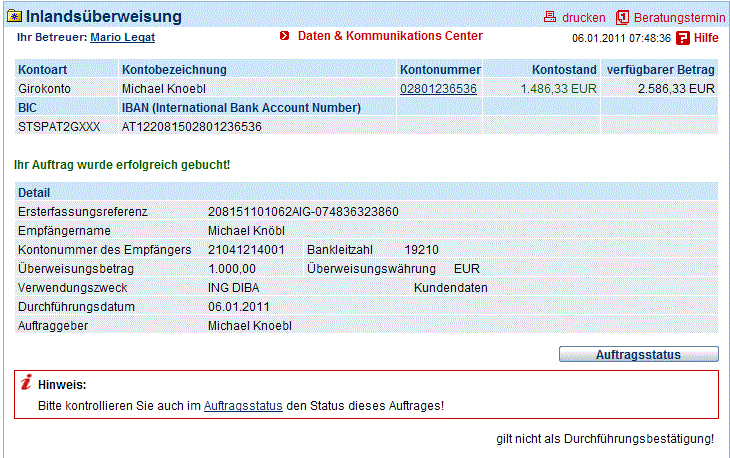Click the IBAN (International Bank Account Number) header
The image size is (730, 458).
click(x=241, y=108)
